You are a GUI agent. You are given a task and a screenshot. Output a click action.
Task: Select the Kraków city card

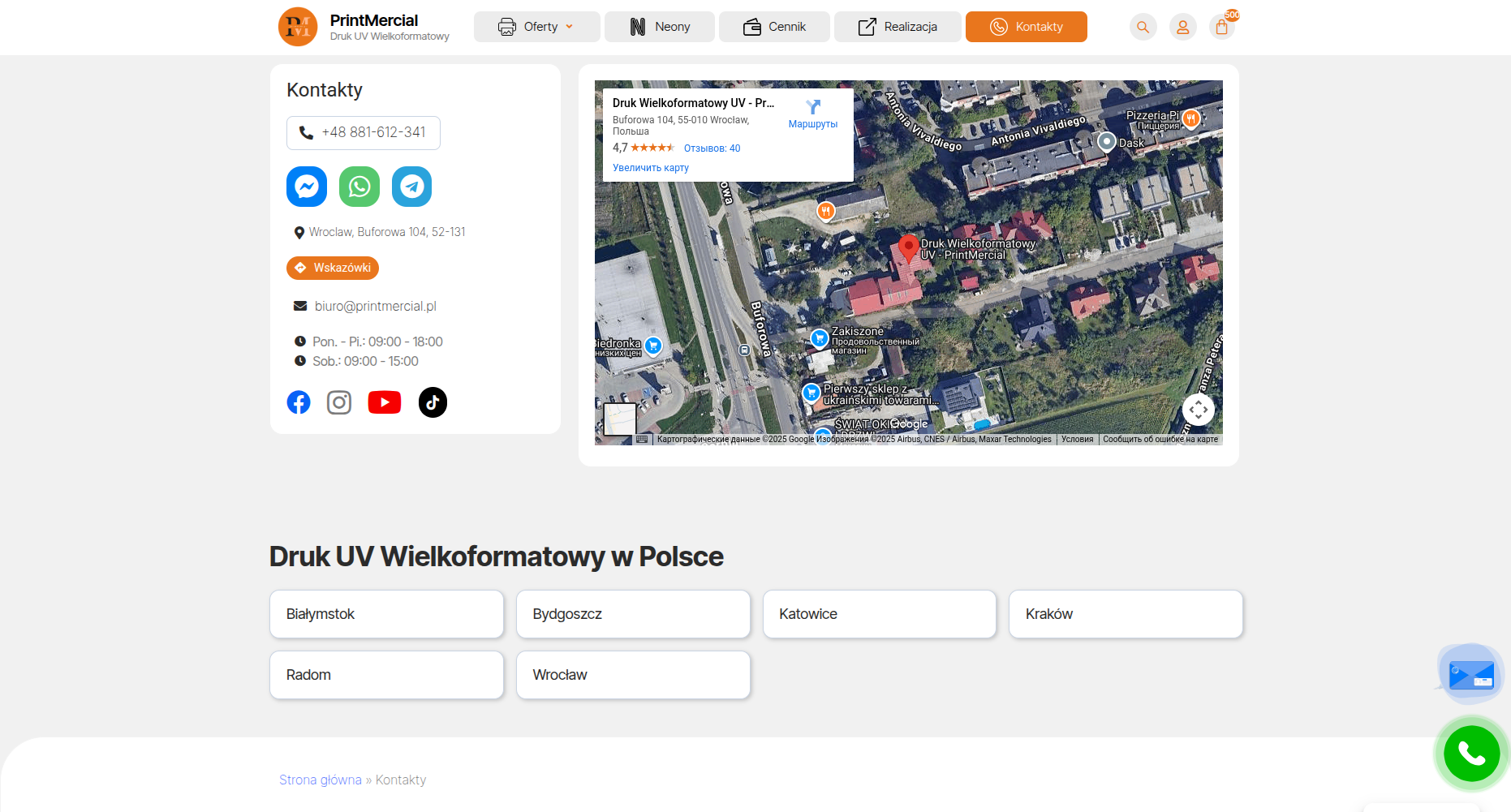pyautogui.click(x=1126, y=614)
